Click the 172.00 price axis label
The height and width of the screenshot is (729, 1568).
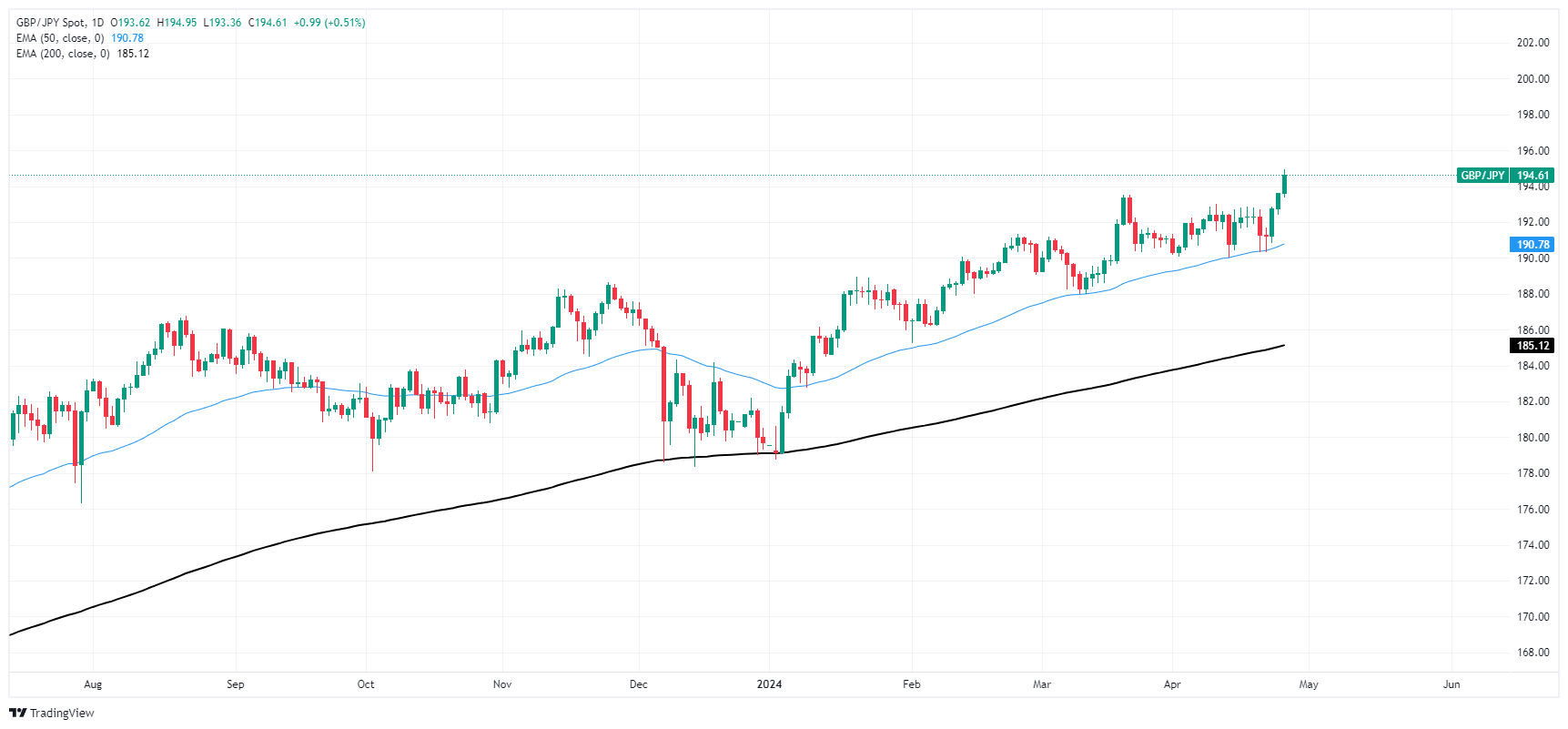[x=1533, y=581]
